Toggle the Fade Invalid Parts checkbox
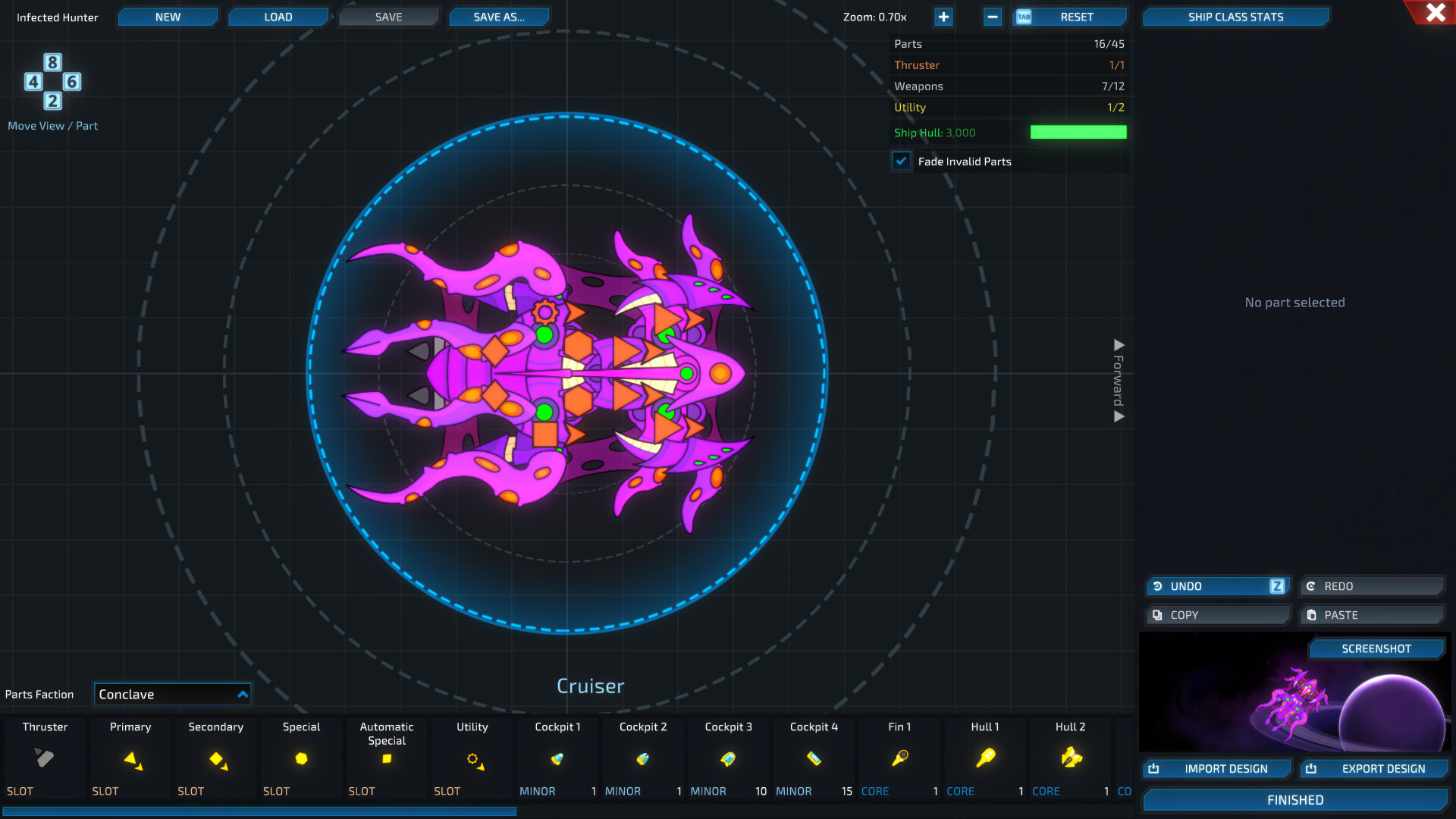 [x=901, y=161]
